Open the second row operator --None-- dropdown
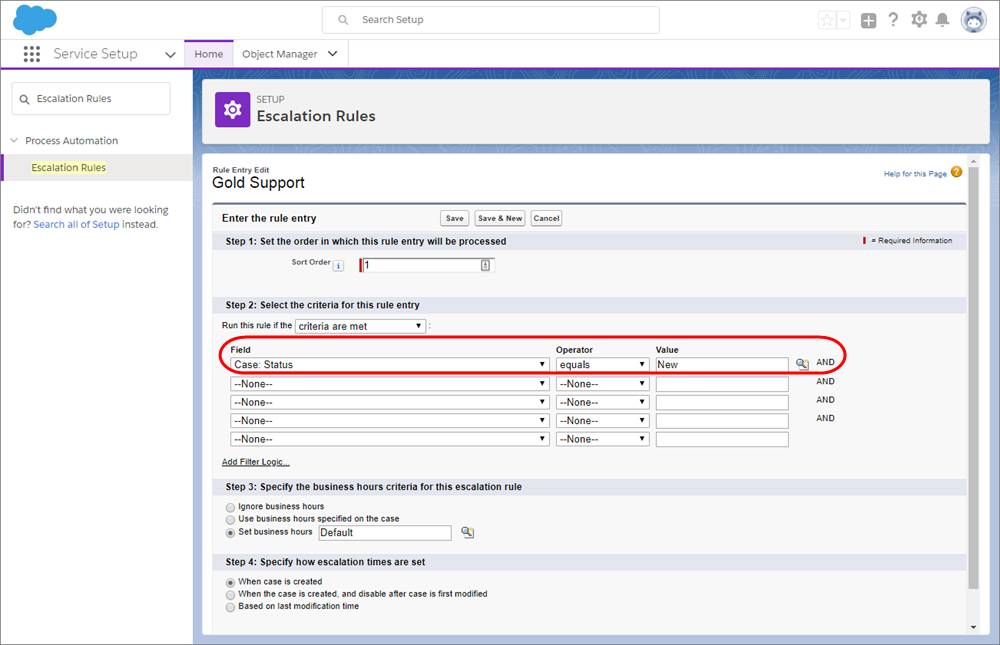Viewport: 1000px width, 645px height. (602, 383)
